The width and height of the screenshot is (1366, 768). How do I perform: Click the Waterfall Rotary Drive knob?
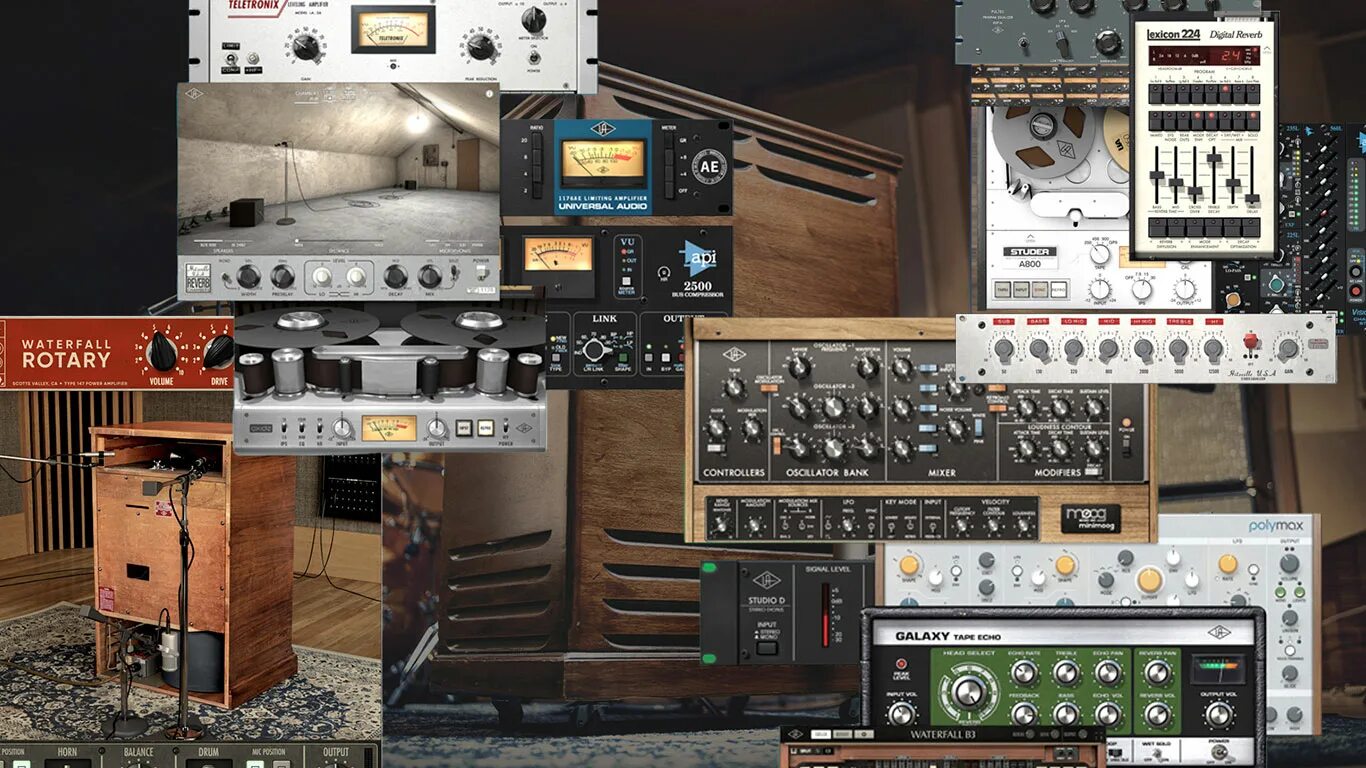(x=218, y=352)
